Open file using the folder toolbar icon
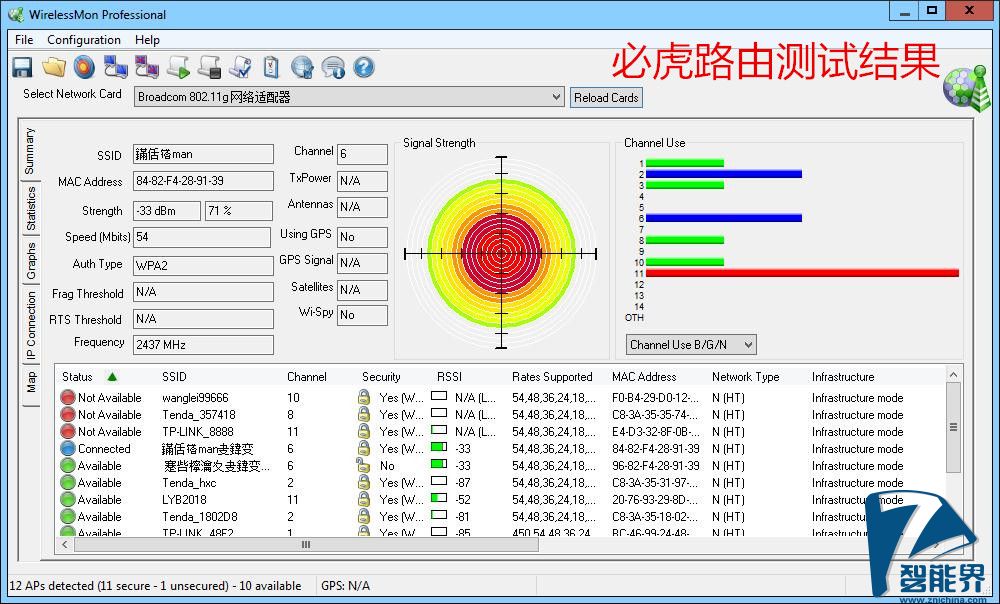The height and width of the screenshot is (604, 1000). click(54, 67)
